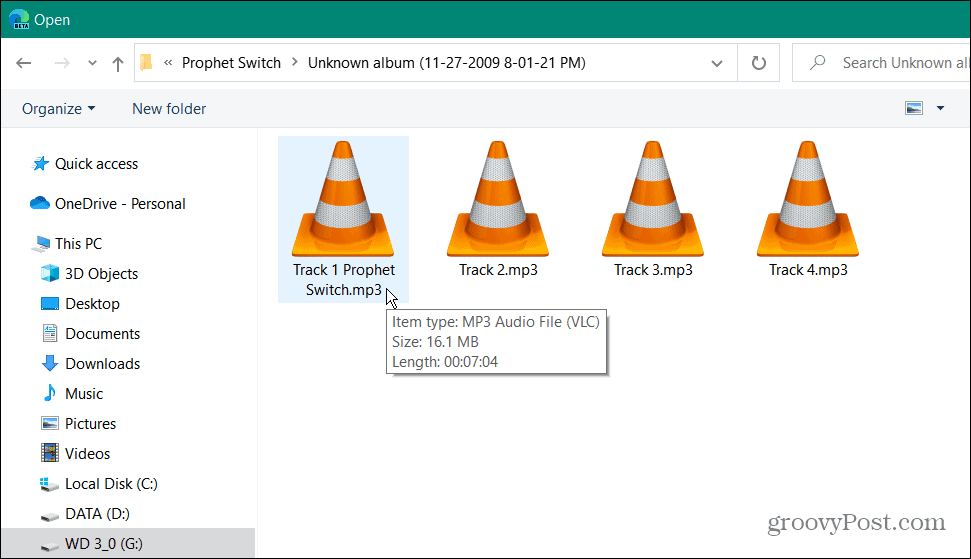Click the Track 4.mp3 file name
The width and height of the screenshot is (971, 559).
tap(808, 270)
